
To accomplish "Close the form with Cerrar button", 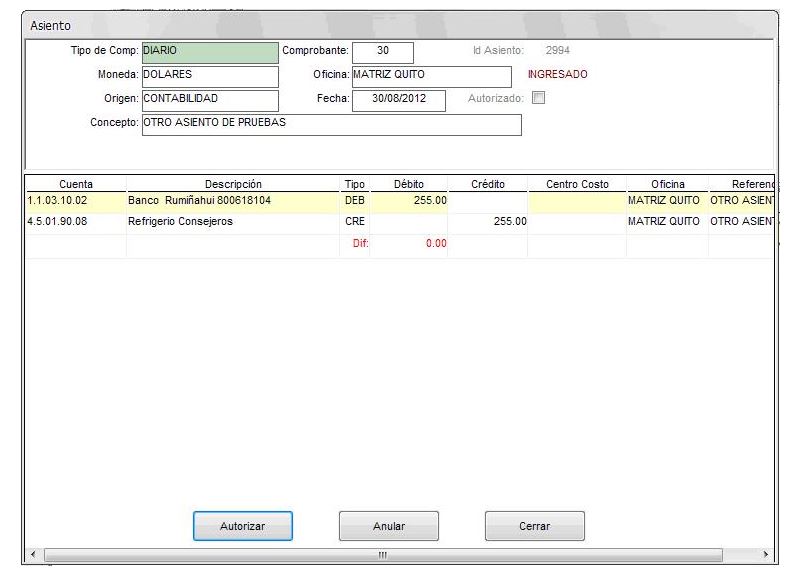I will click(x=534, y=526).
